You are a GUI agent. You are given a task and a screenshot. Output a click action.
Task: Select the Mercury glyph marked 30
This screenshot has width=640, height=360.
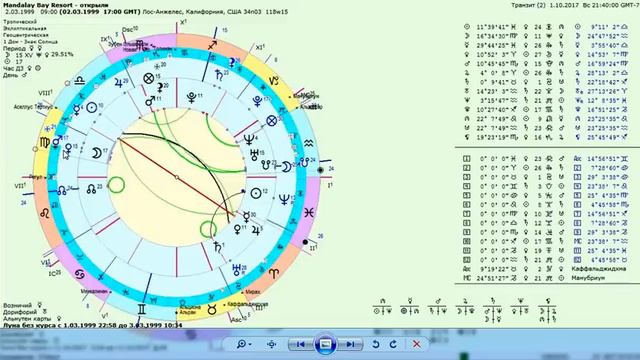(247, 217)
